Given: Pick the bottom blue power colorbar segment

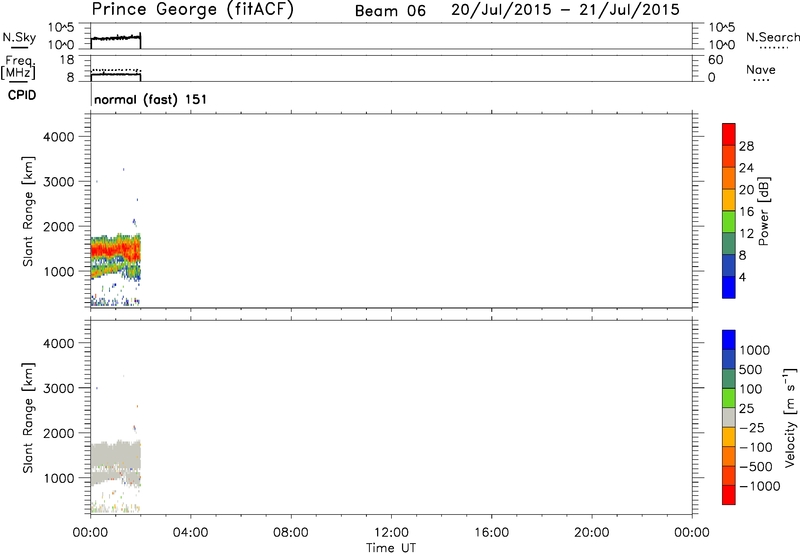Looking at the screenshot, I should [729, 287].
